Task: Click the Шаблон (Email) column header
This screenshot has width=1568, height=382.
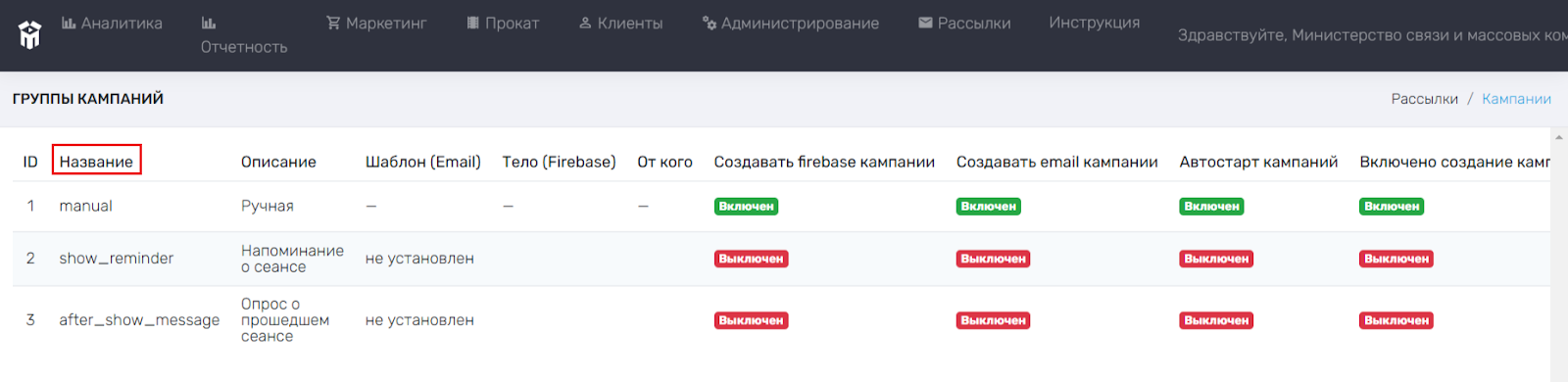Action: point(423,162)
